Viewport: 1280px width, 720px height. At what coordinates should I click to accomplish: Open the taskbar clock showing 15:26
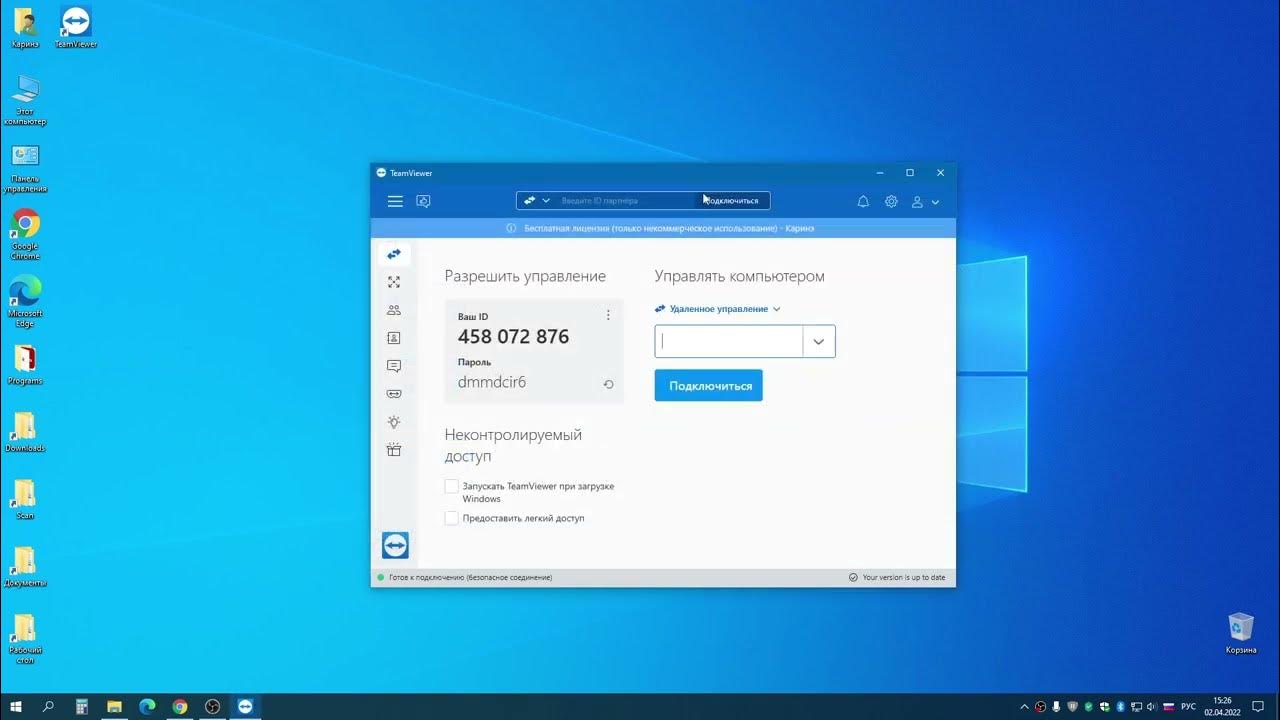point(1222,706)
